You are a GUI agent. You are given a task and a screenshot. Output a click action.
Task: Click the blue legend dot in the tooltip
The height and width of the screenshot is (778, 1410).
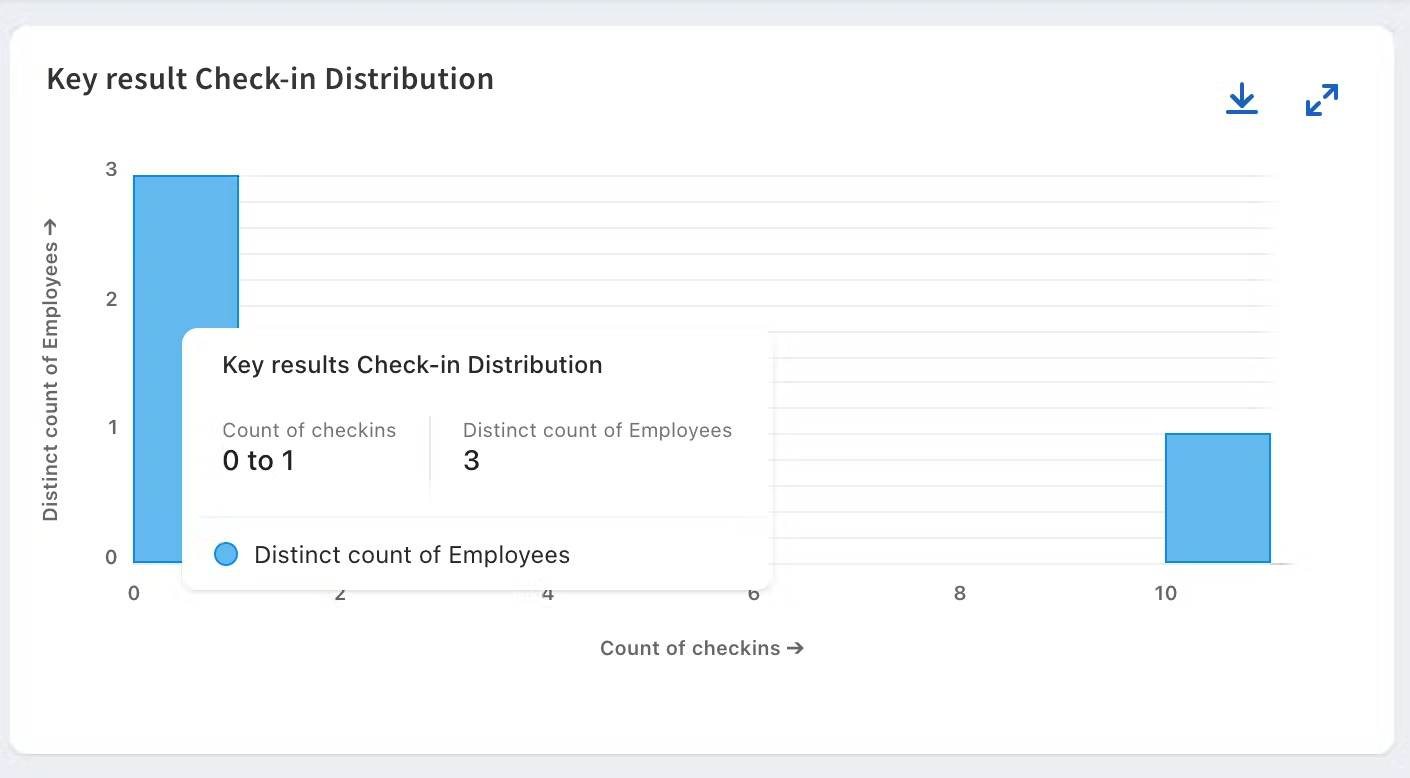pyautogui.click(x=227, y=555)
